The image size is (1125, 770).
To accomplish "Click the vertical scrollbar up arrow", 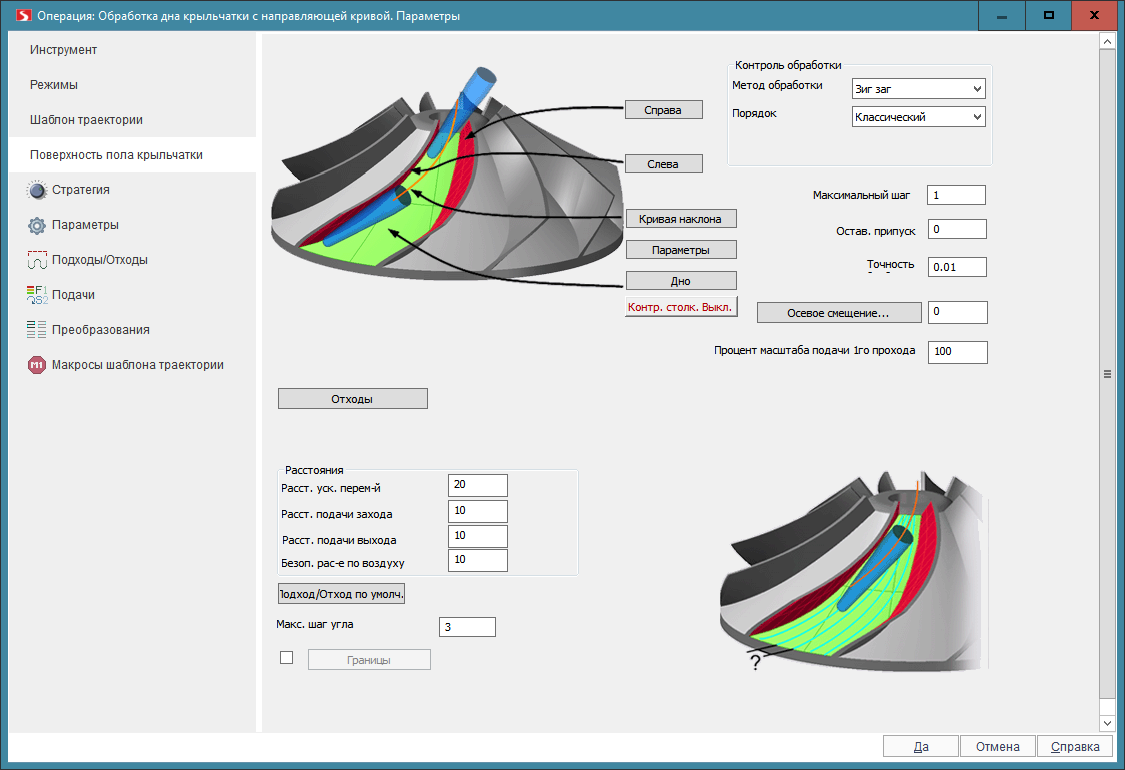I will pos(1107,42).
